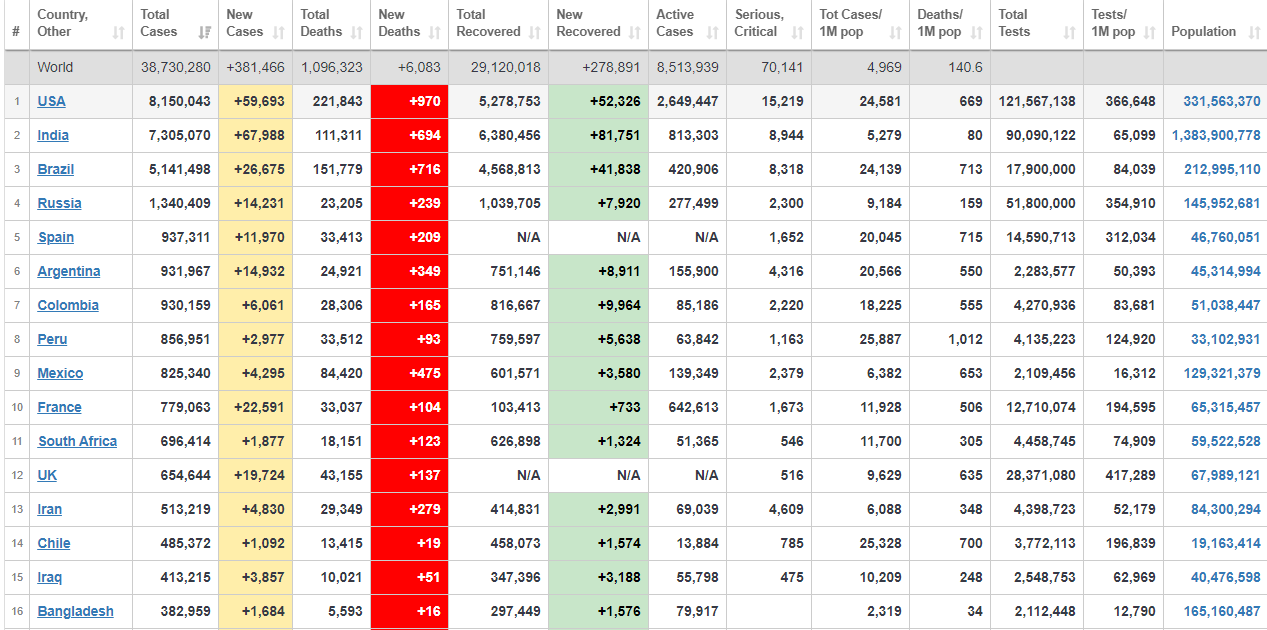Open Spain population link 46,760,051
The width and height of the screenshot is (1267, 630).
coord(1226,237)
